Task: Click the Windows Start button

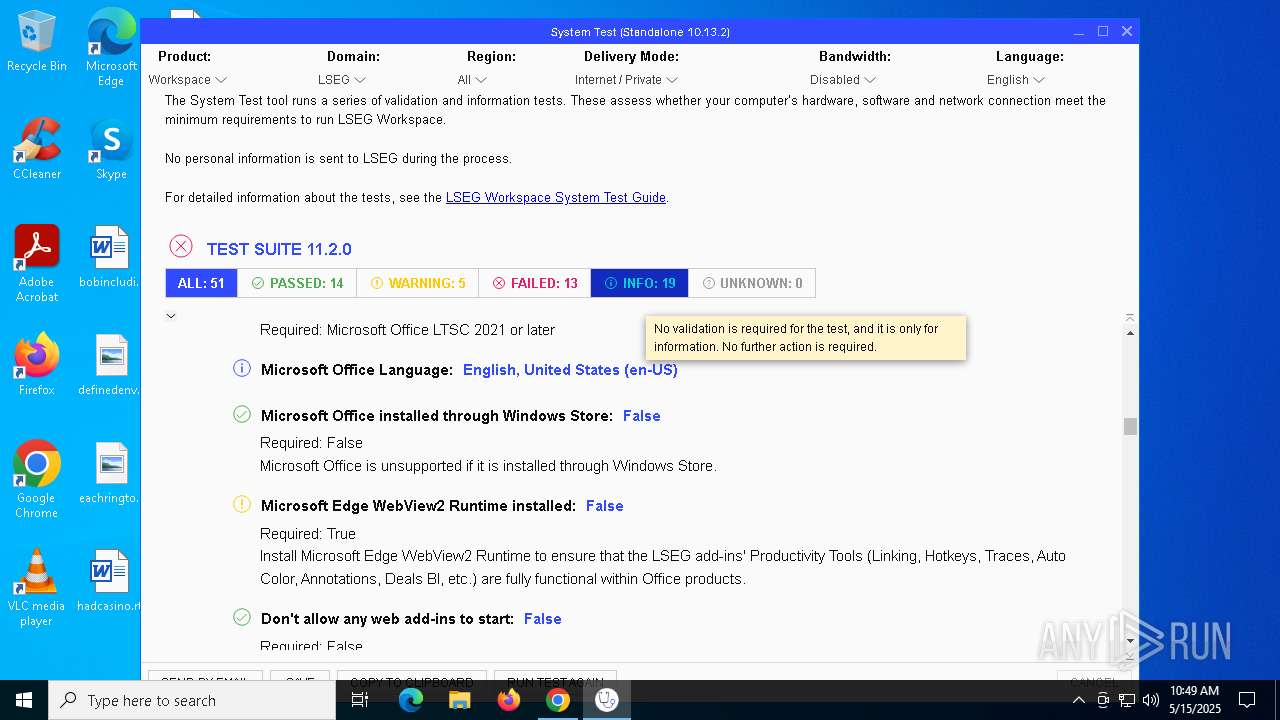Action: (x=24, y=700)
